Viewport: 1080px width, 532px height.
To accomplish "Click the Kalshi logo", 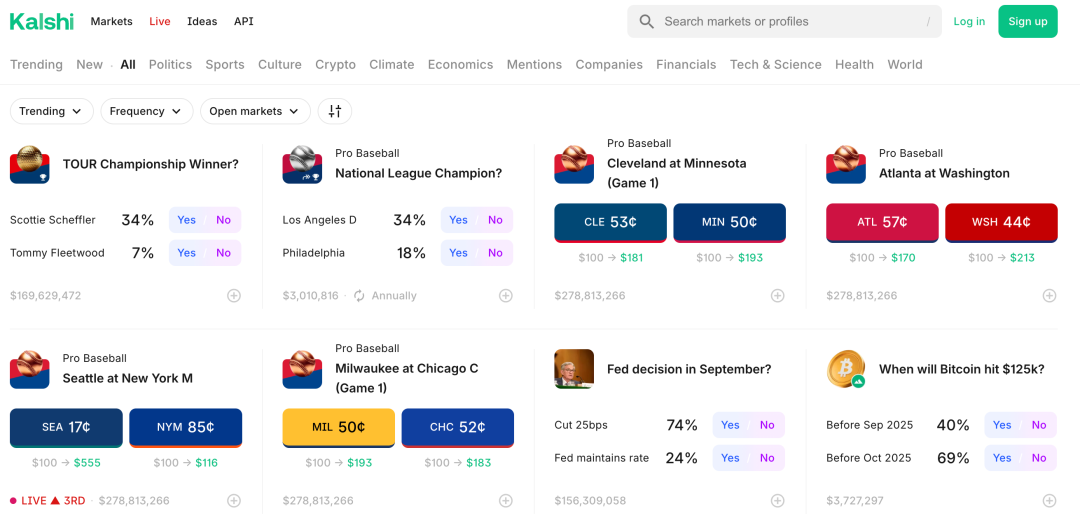I will pos(42,21).
